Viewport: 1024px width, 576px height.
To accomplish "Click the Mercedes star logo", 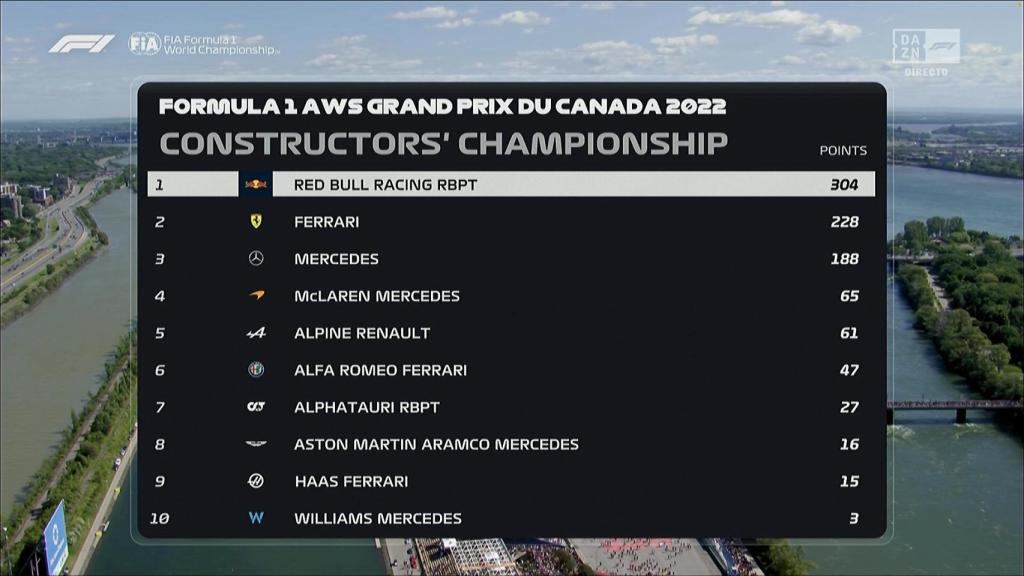I will 256,258.
